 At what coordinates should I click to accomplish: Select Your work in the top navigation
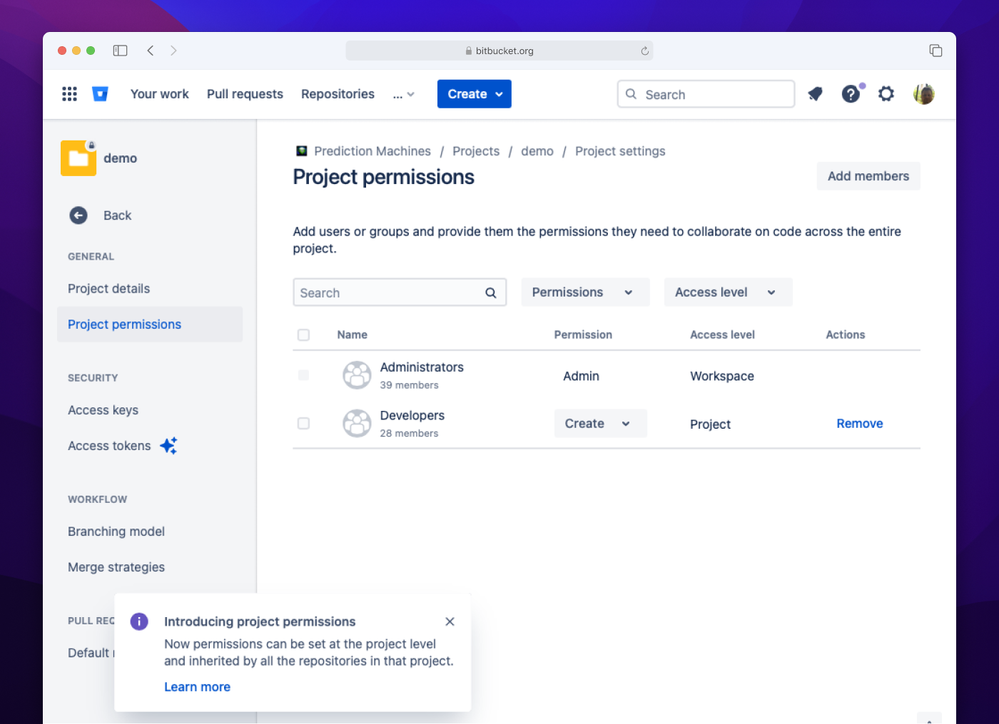click(x=159, y=93)
